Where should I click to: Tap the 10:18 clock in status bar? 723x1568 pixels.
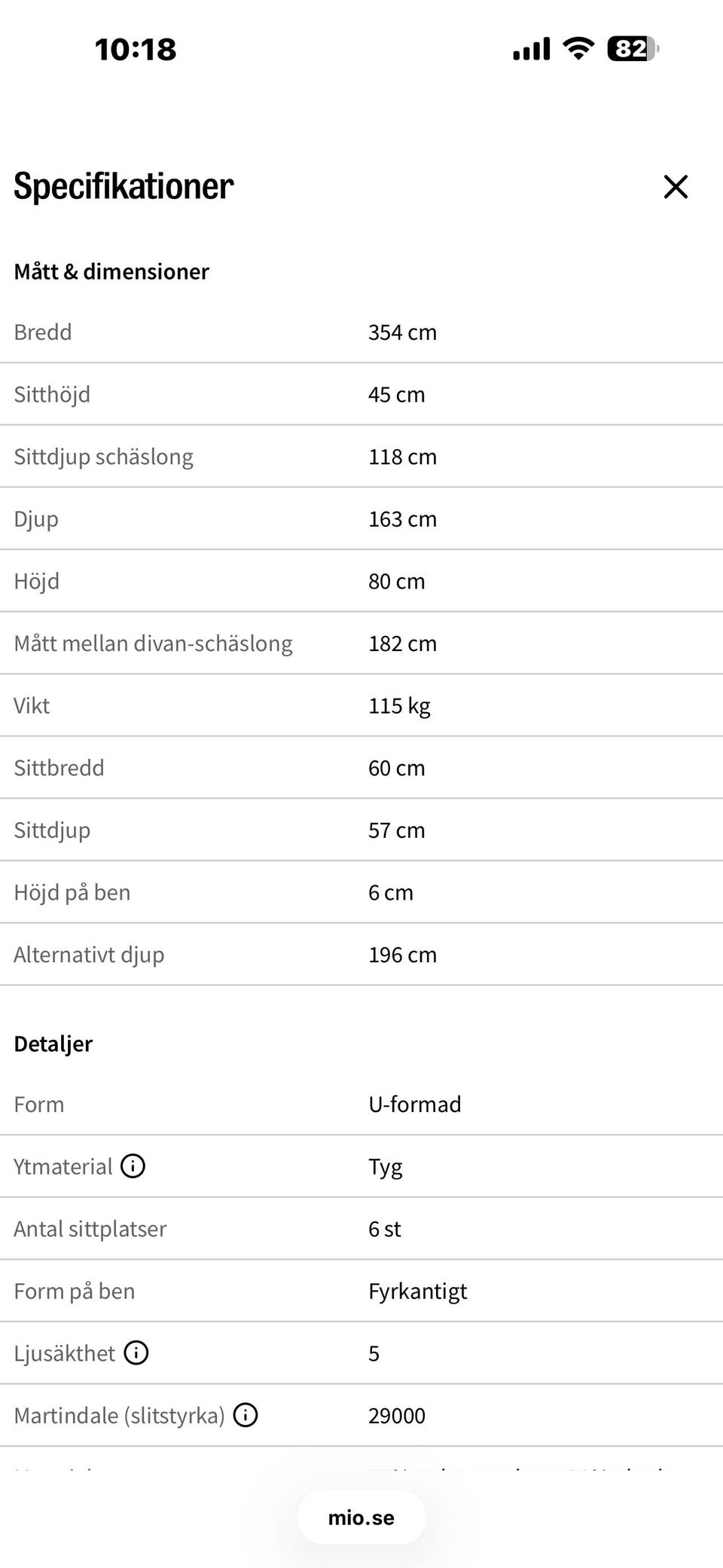136,50
